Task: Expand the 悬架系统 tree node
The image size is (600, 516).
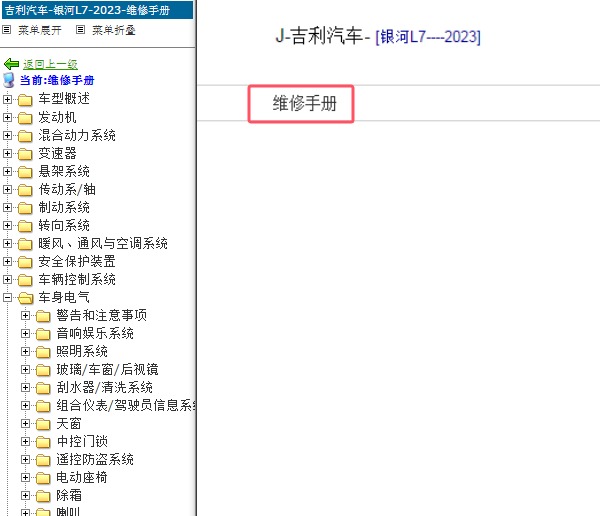Action: 7,171
